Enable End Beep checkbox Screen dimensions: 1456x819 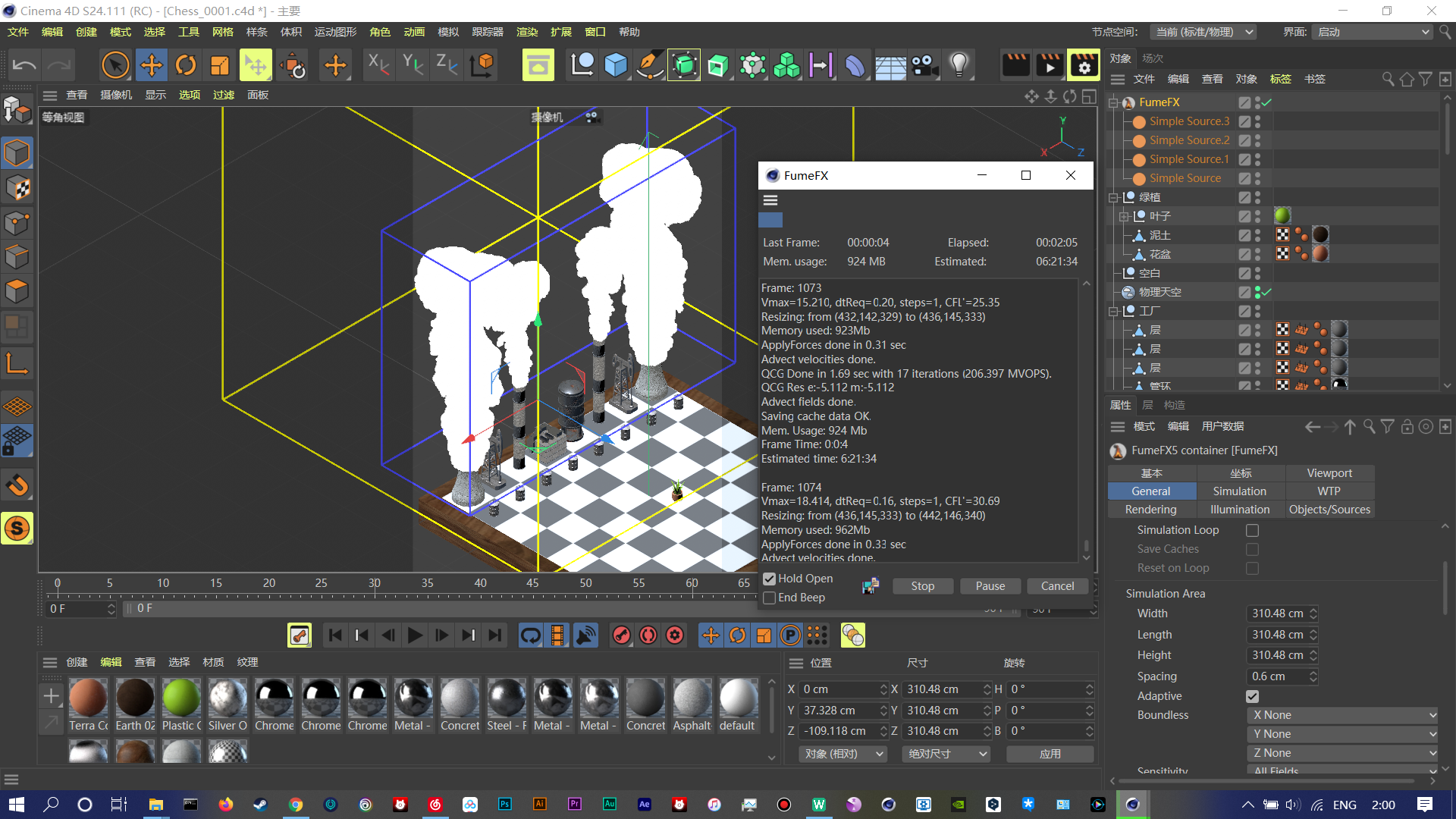point(769,598)
